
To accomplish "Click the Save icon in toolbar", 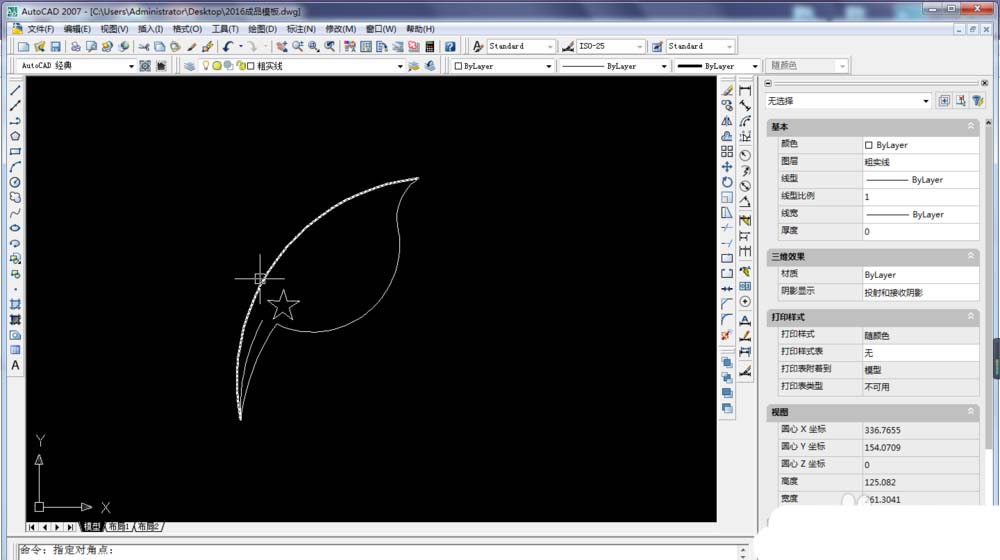I will pos(56,47).
